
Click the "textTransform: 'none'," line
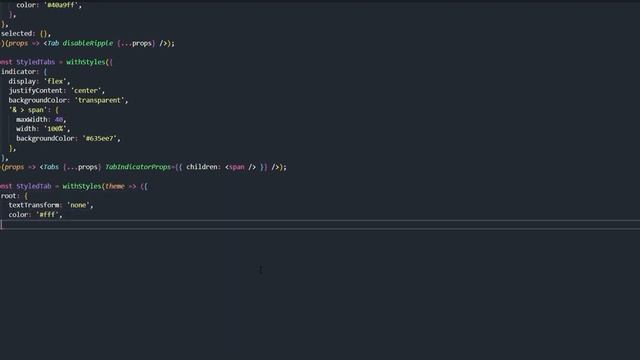tap(51, 205)
